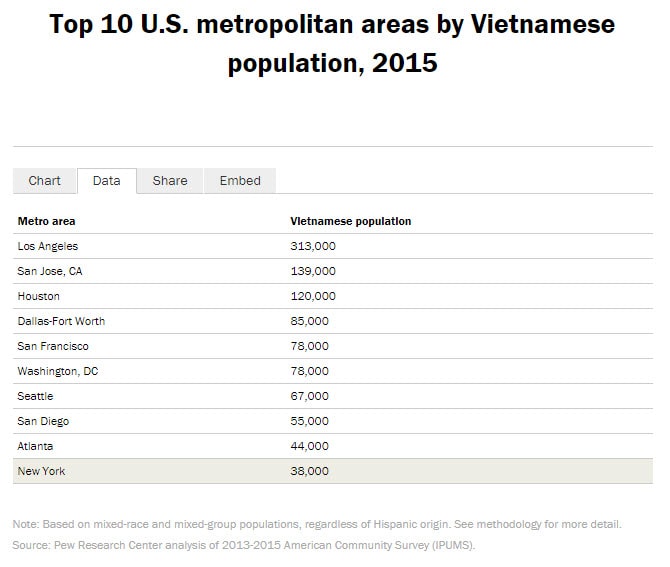The width and height of the screenshot is (670, 567).
Task: Select the Houston table row
Action: (39, 296)
